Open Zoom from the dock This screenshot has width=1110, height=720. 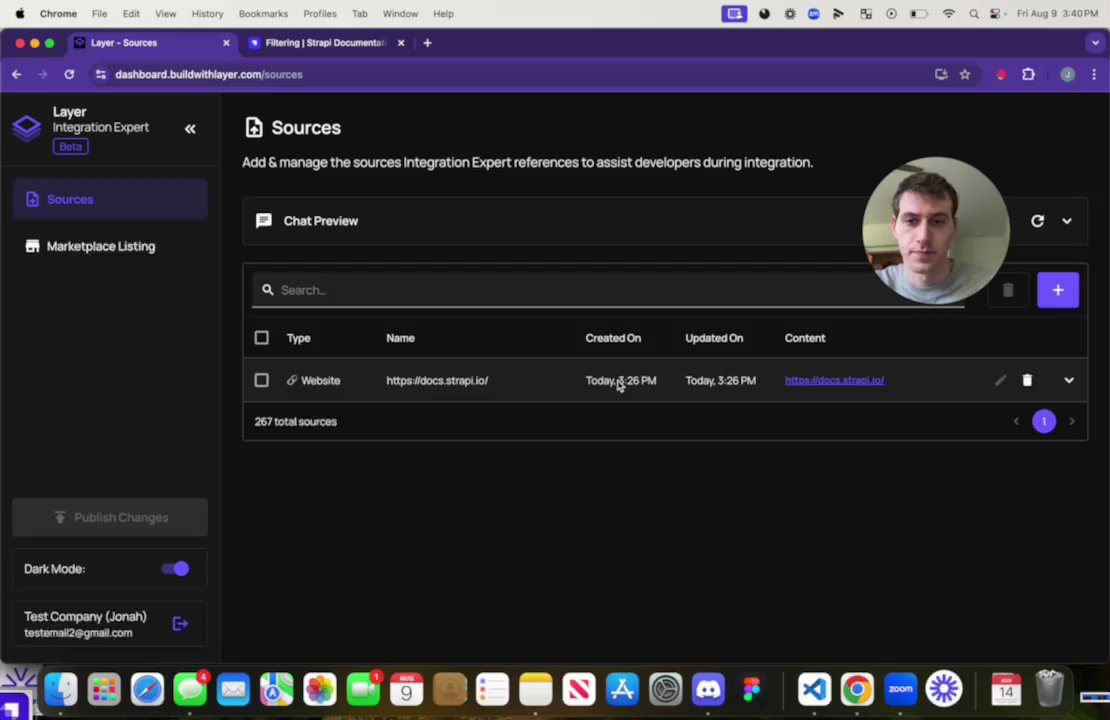point(900,689)
